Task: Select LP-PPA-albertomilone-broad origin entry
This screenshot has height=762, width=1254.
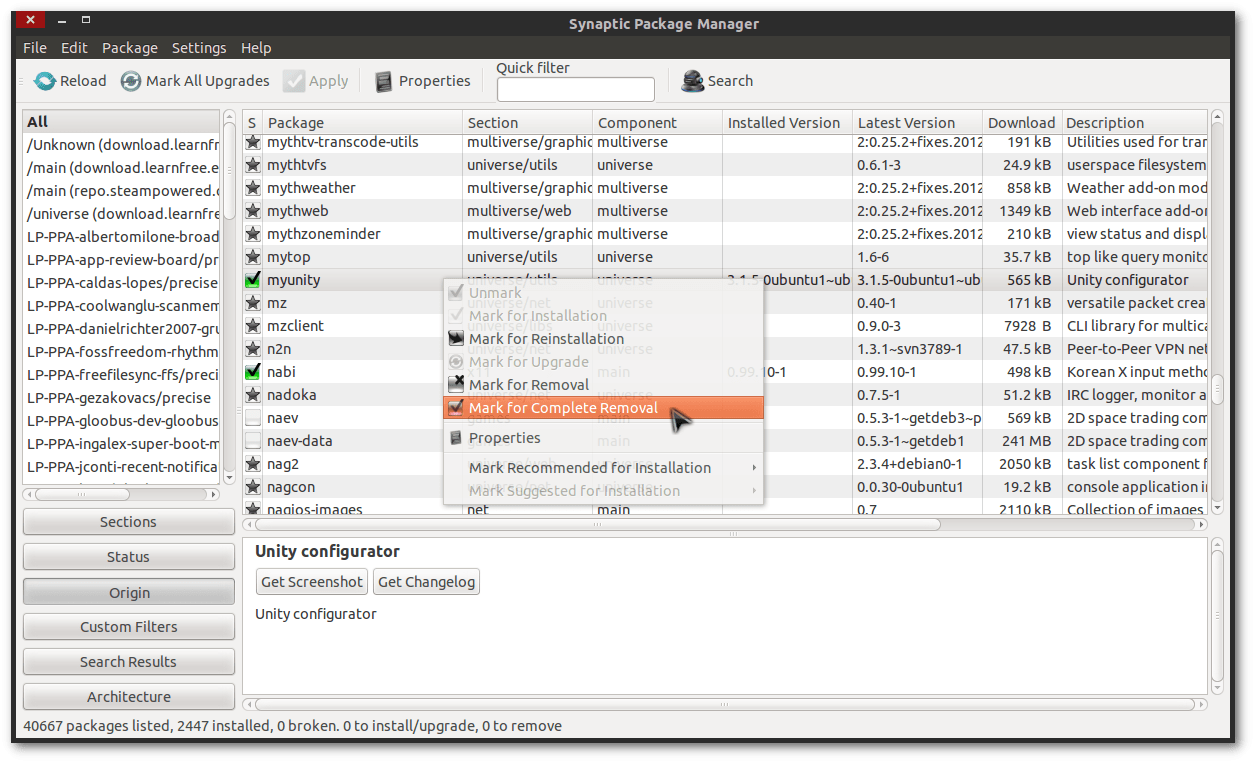Action: click(121, 237)
